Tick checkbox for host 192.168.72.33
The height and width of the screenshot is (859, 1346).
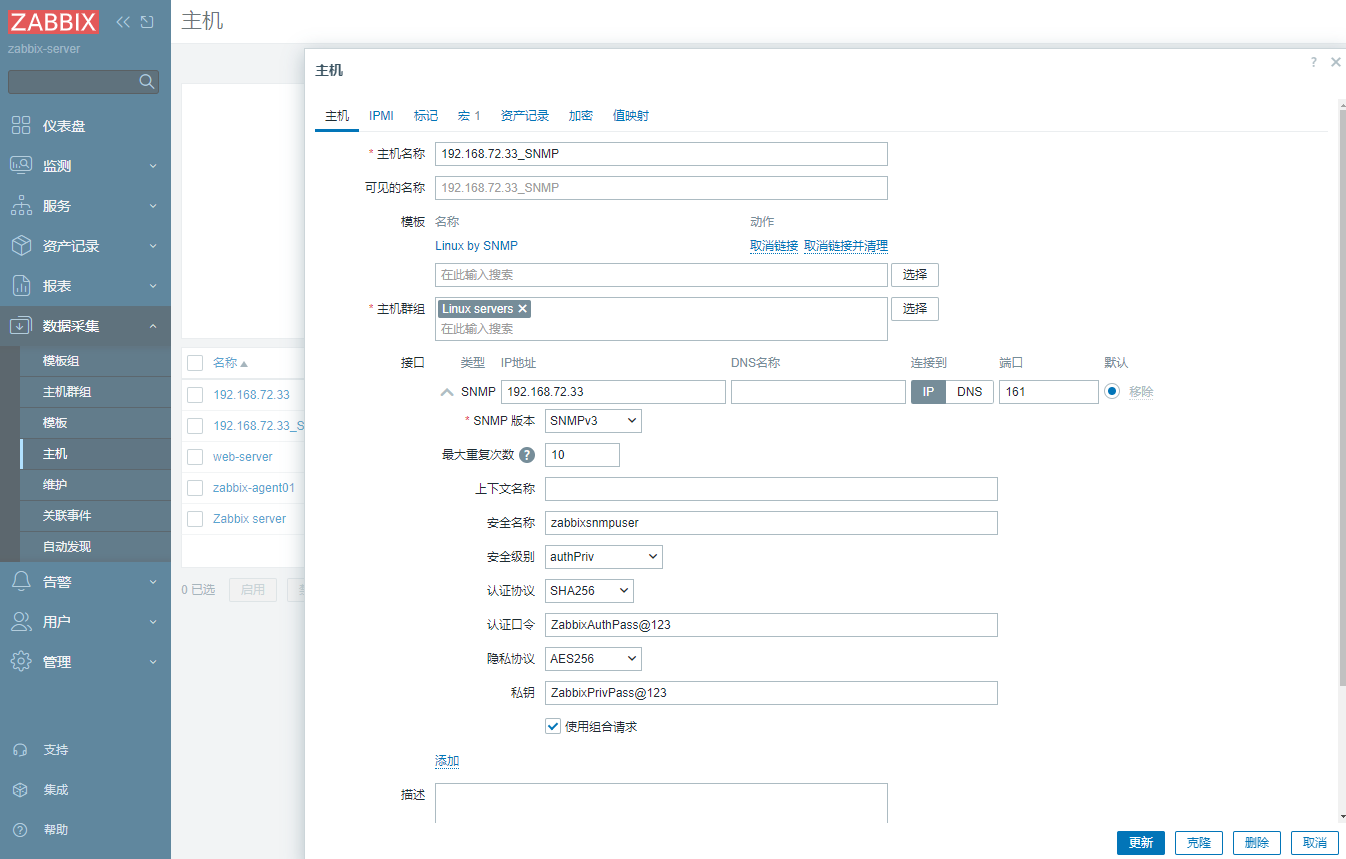pos(195,395)
